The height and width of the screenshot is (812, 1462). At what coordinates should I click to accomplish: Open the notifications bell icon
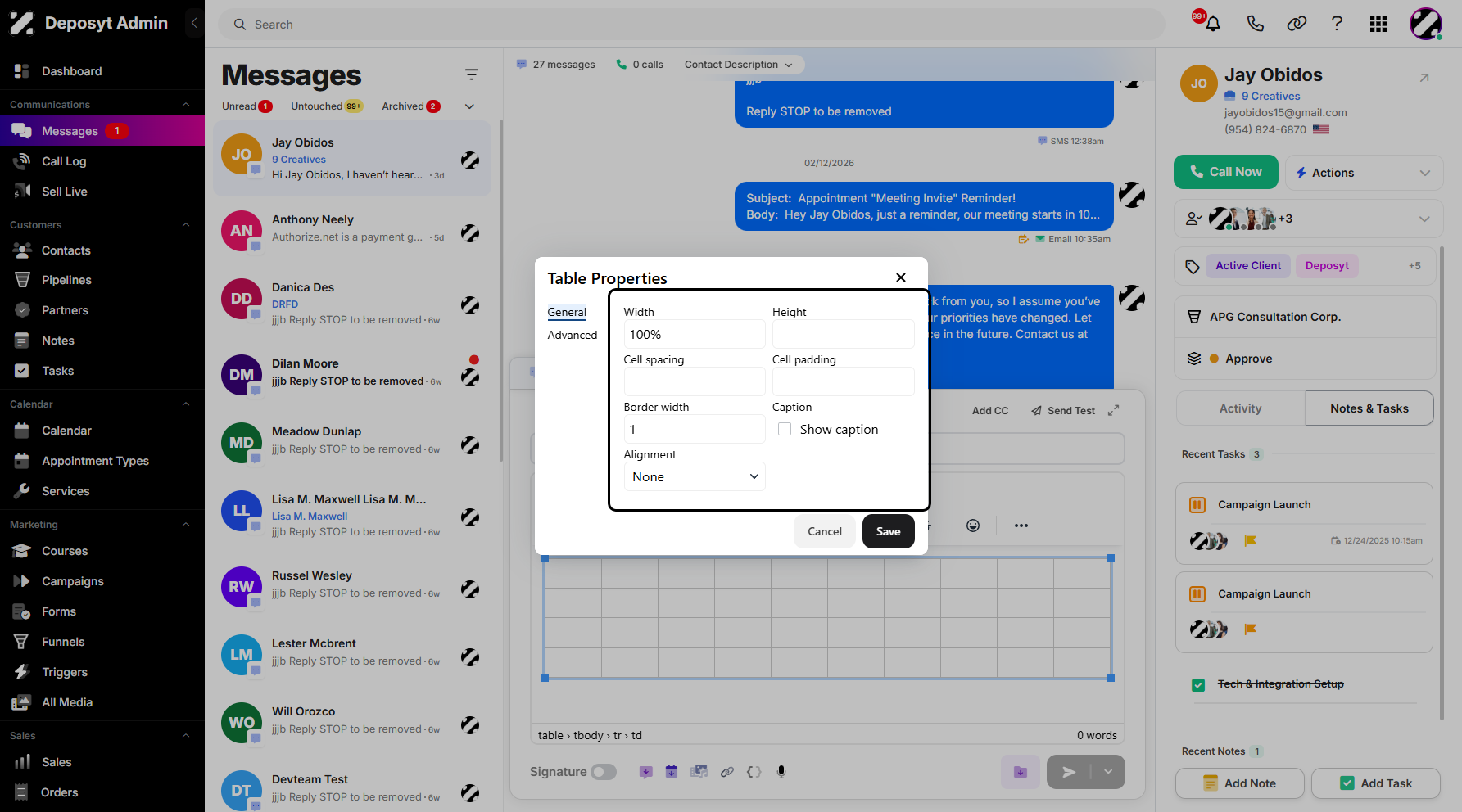1213,24
